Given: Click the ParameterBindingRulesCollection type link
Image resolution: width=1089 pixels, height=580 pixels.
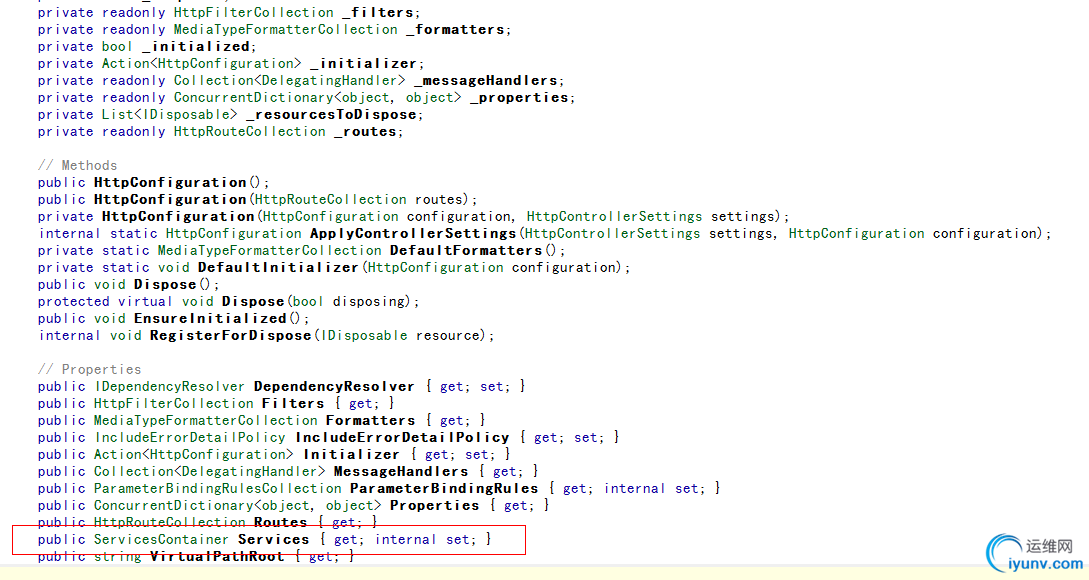Looking at the screenshot, I should 218,488.
